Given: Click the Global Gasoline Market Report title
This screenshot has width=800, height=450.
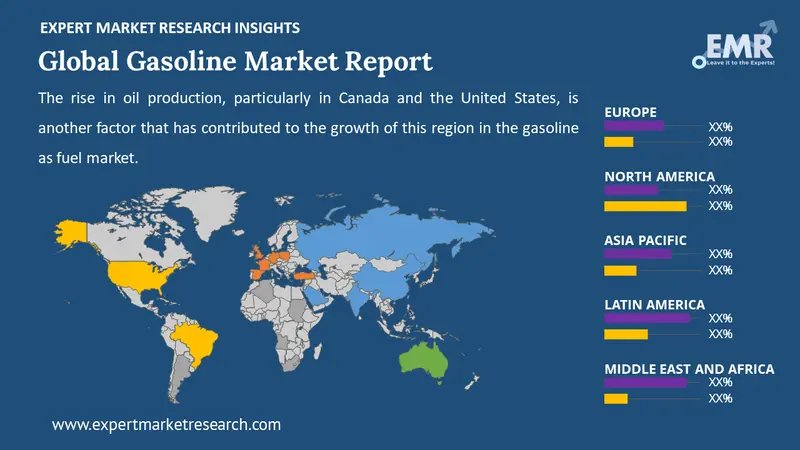Looking at the screenshot, I should pos(235,61).
